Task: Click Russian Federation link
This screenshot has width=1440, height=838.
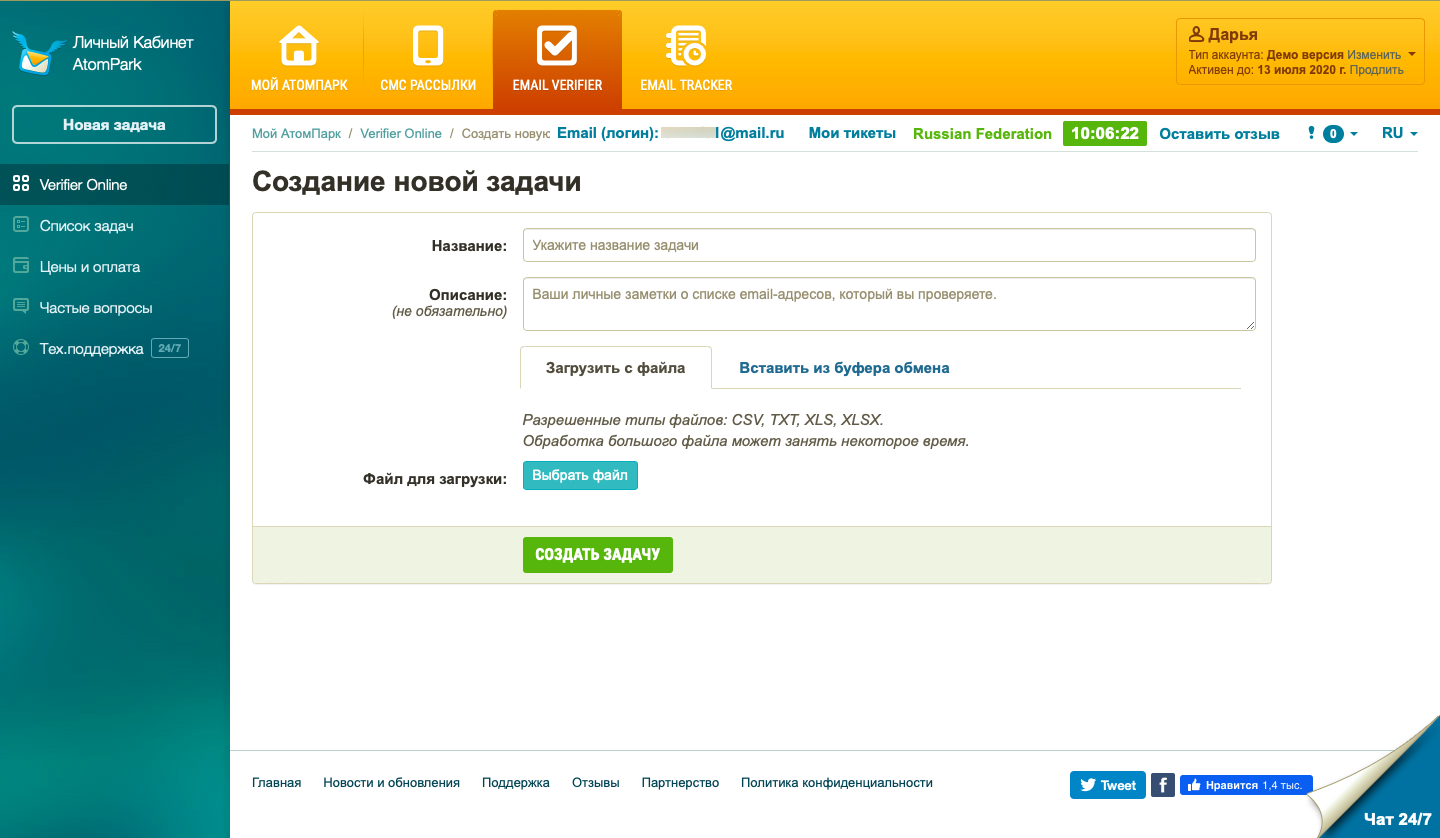Action: (982, 133)
